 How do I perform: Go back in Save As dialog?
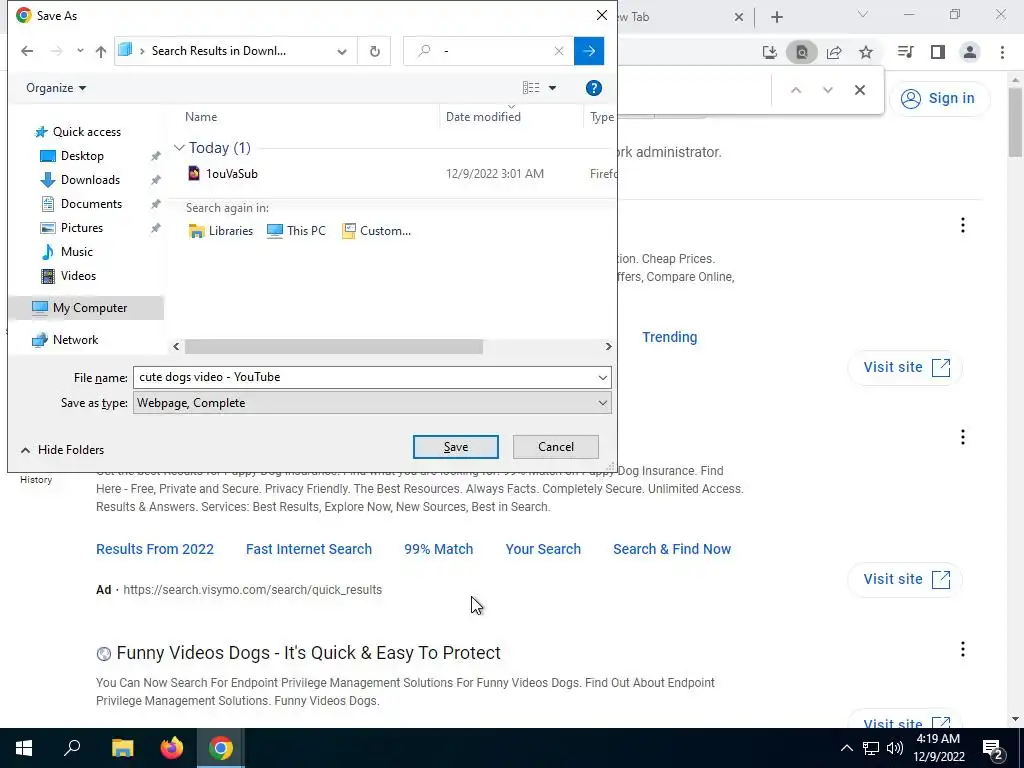pos(27,51)
